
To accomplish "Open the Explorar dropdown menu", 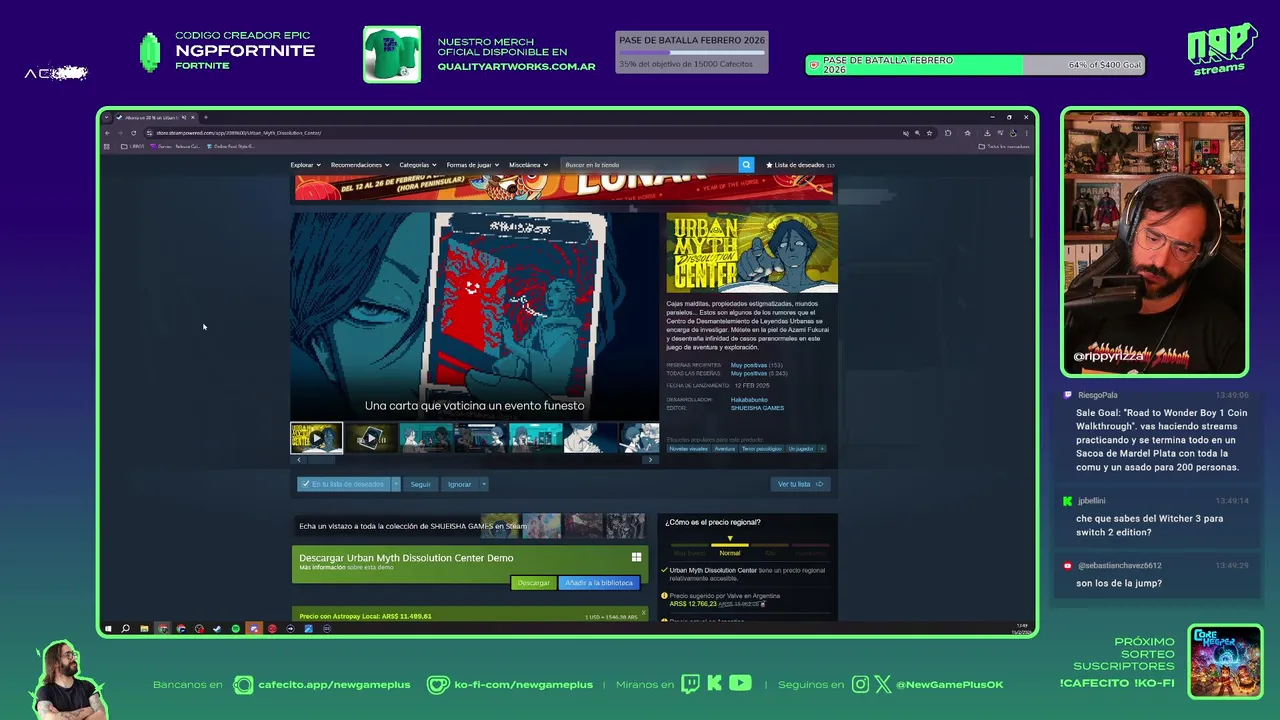I will pos(305,165).
